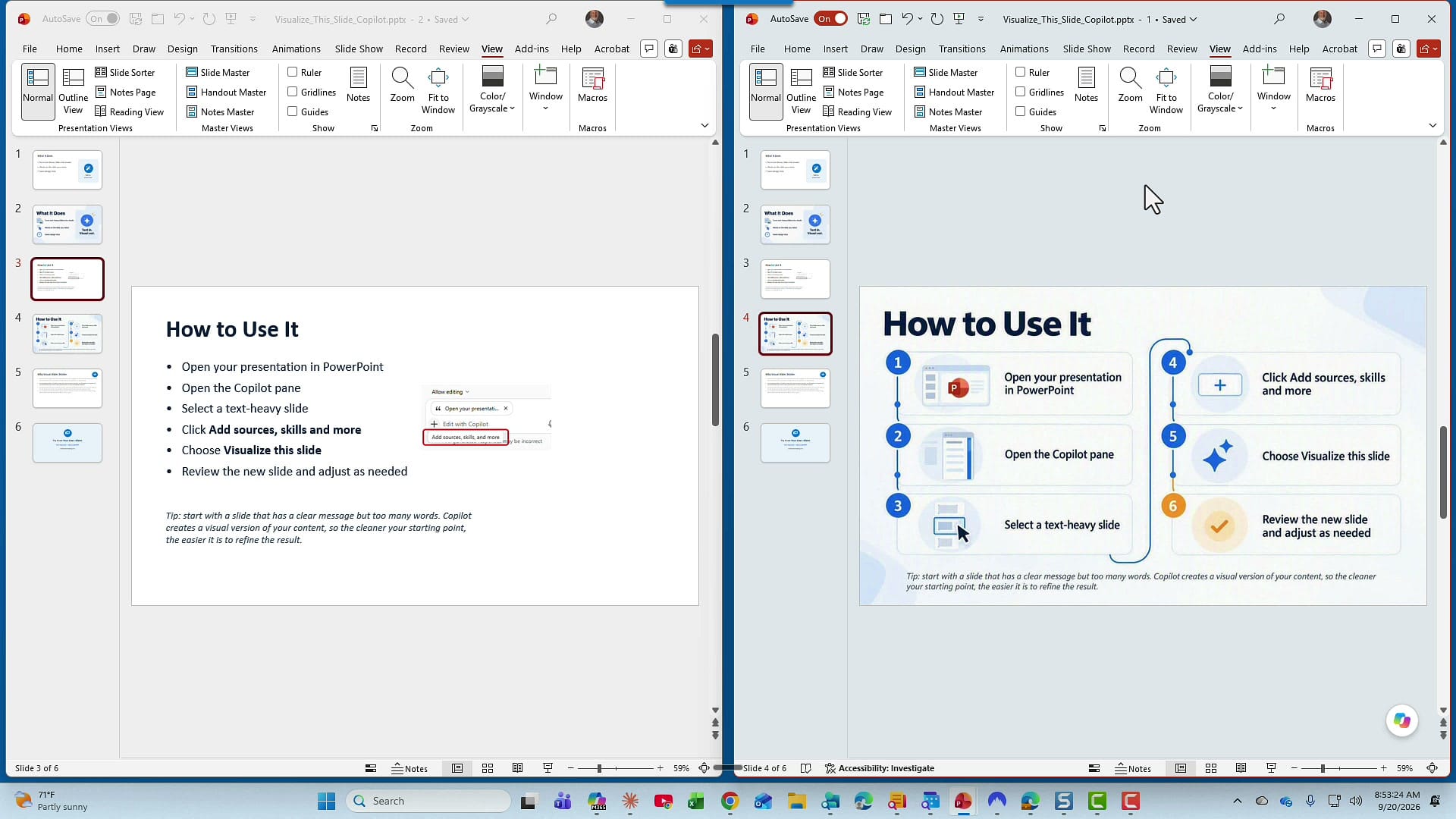Collapse the ribbon chevron in right window
Viewport: 1456px width, 819px height.
[1432, 125]
